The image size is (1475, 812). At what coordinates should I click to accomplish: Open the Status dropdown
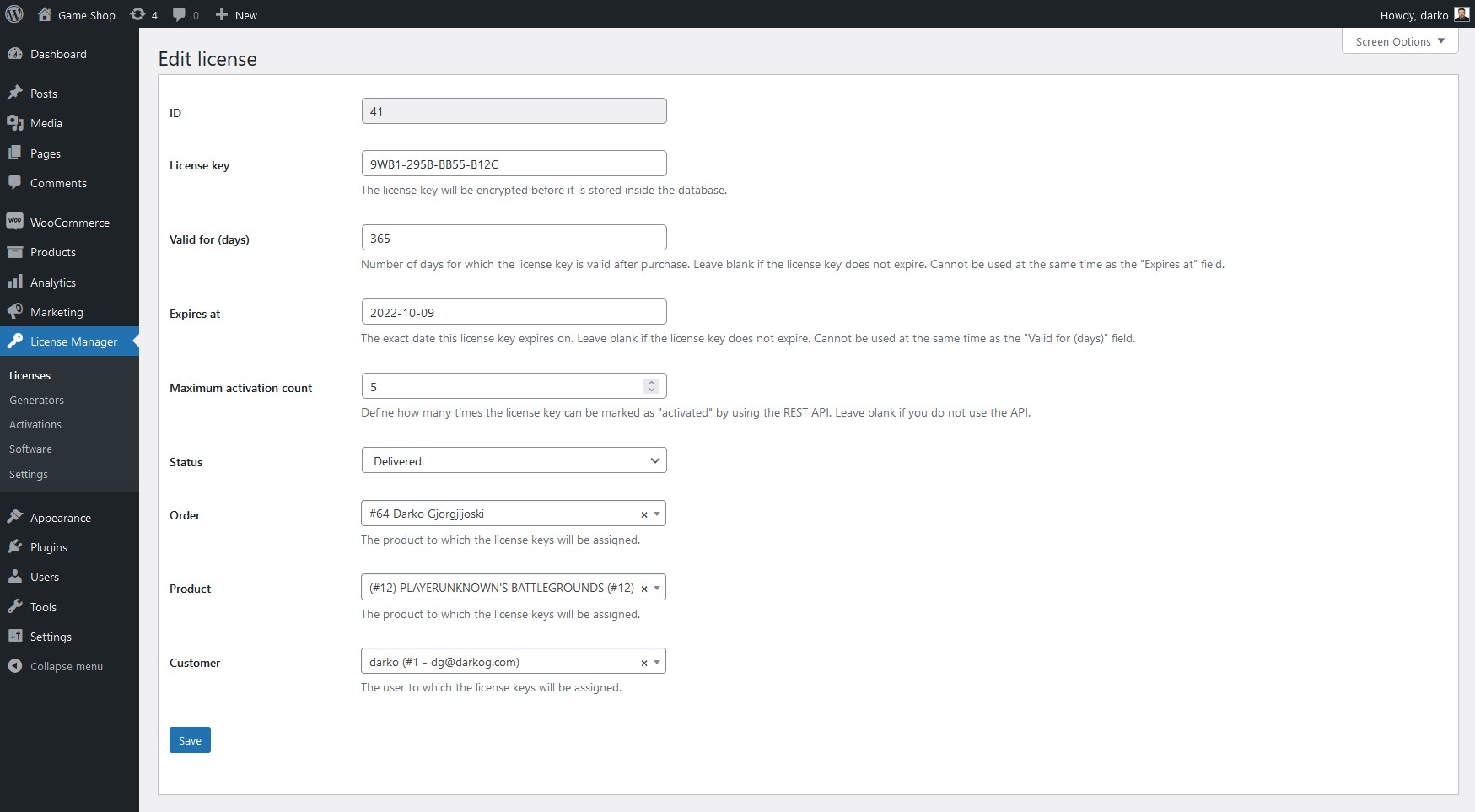point(514,460)
